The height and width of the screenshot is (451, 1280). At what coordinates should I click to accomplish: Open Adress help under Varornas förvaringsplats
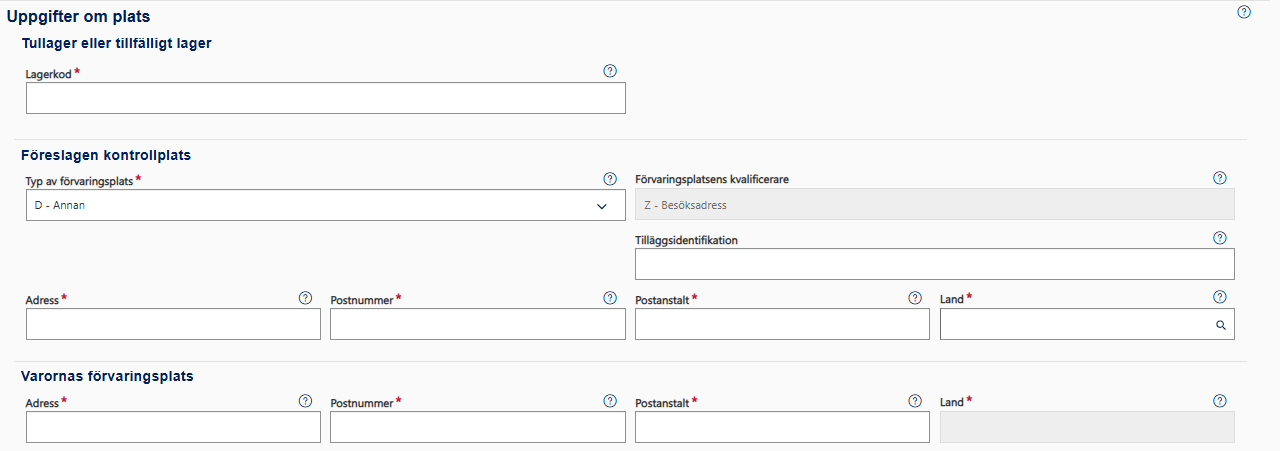click(x=305, y=401)
